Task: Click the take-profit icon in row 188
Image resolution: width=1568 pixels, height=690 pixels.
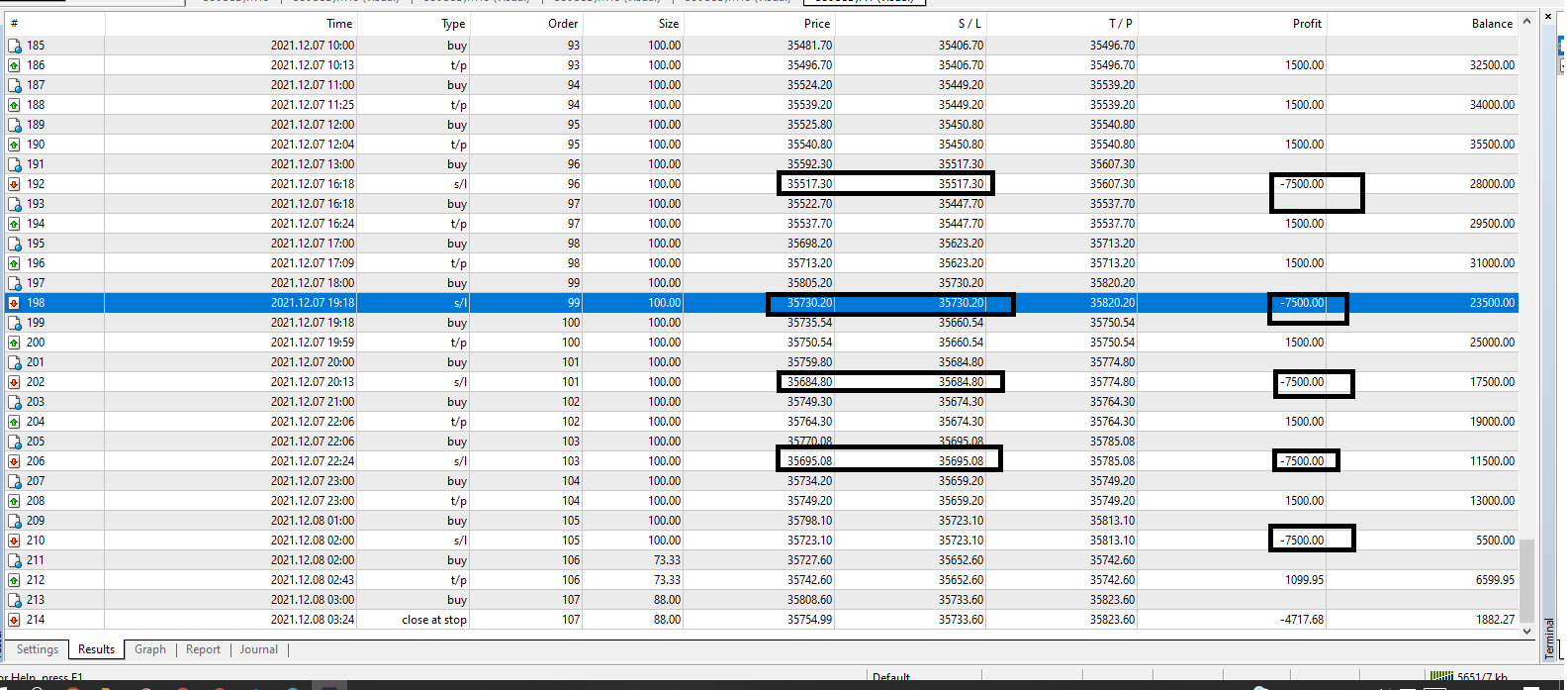Action: (14, 105)
